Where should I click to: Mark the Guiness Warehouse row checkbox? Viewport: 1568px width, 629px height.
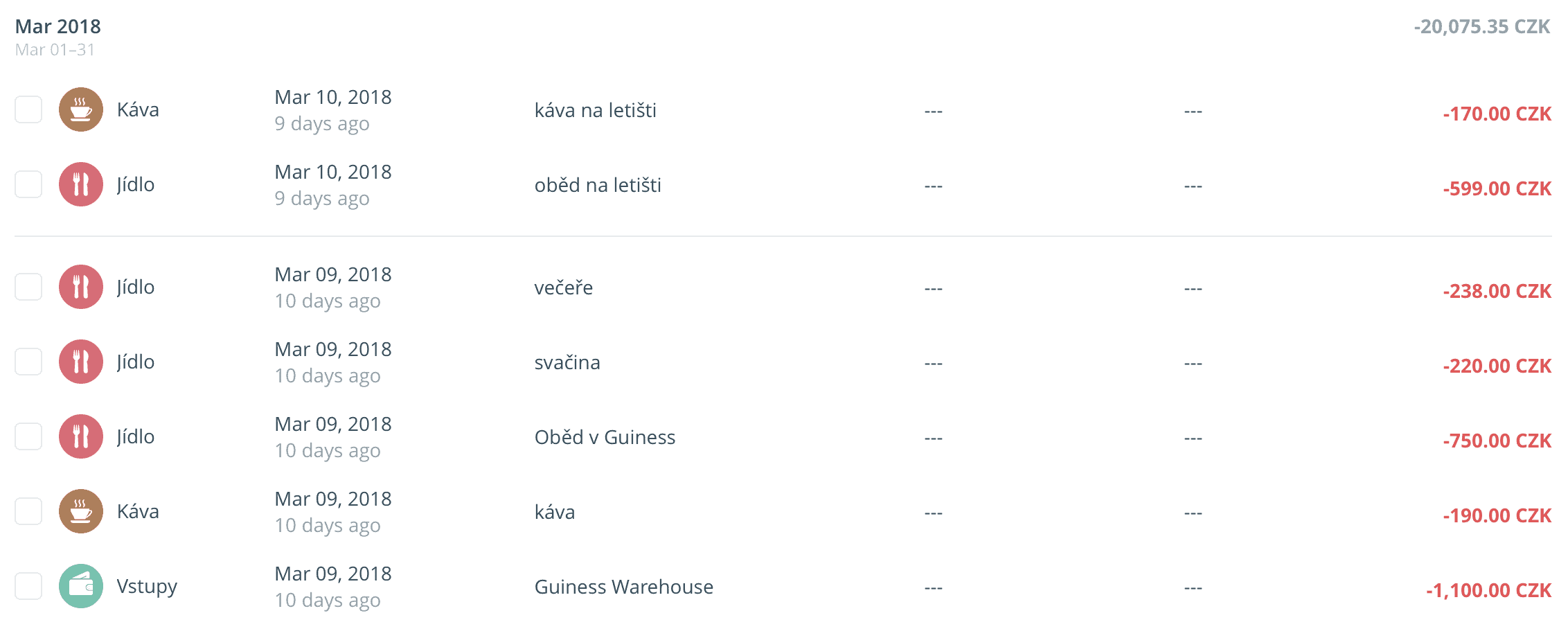tap(28, 586)
